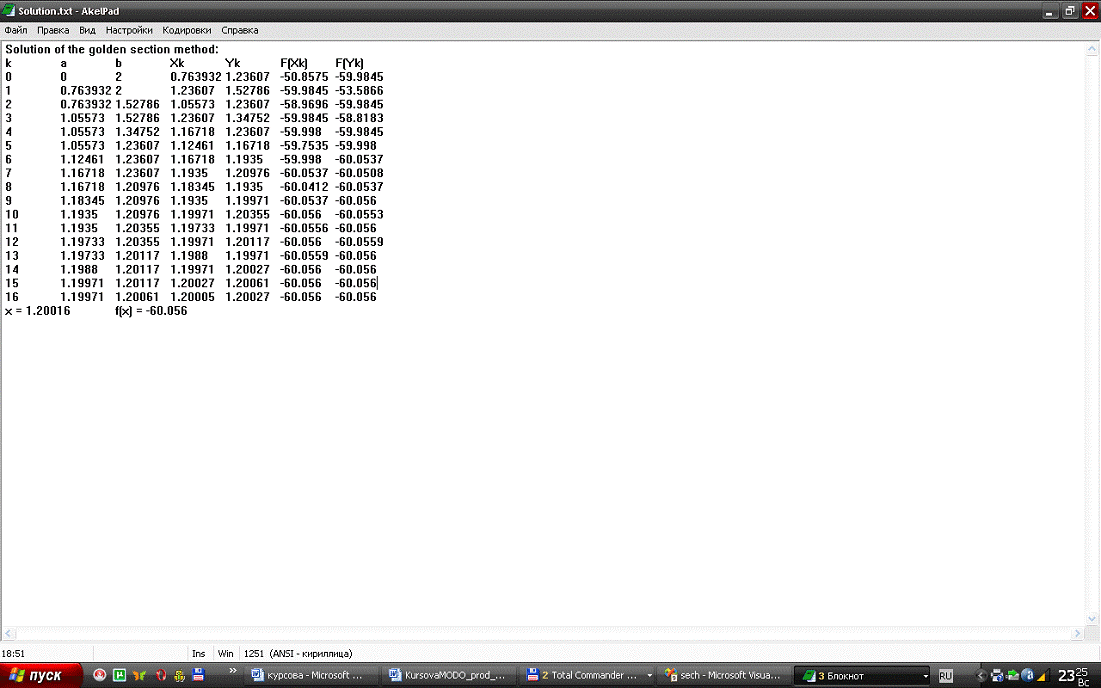Click heading 'Solution of the golden section method:'

tap(112, 49)
